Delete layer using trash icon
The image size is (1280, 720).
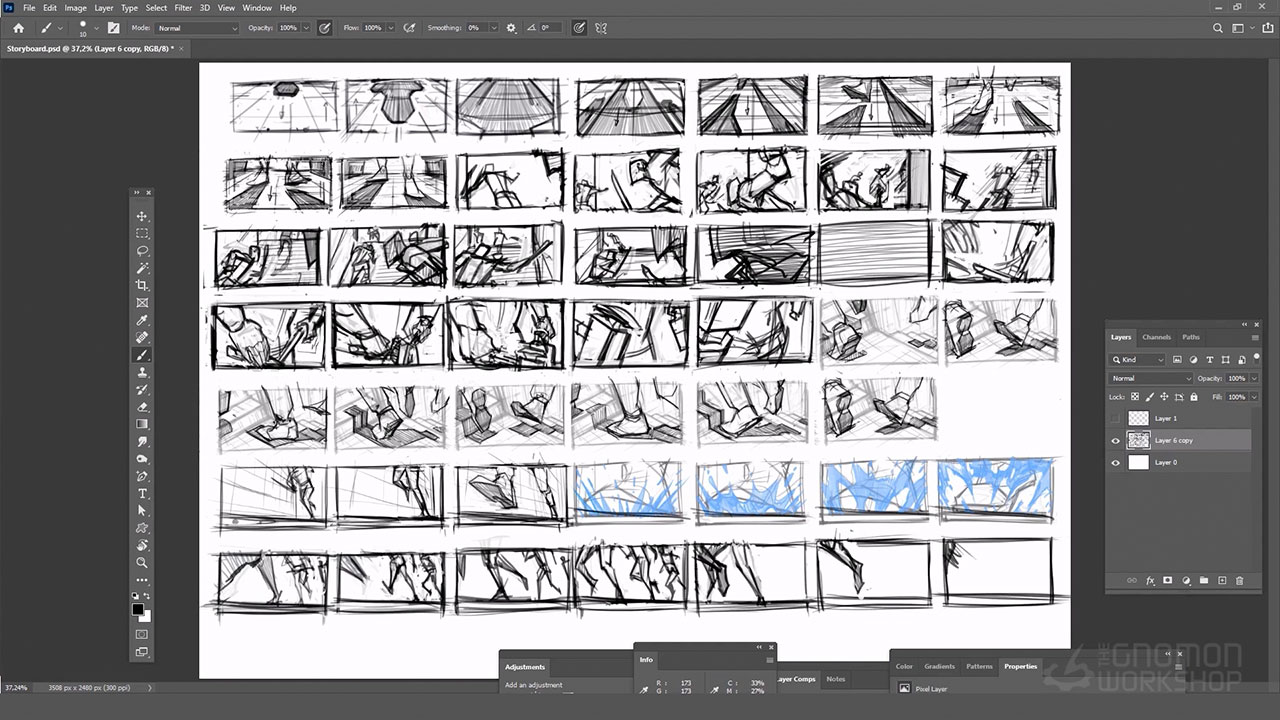coord(1240,580)
